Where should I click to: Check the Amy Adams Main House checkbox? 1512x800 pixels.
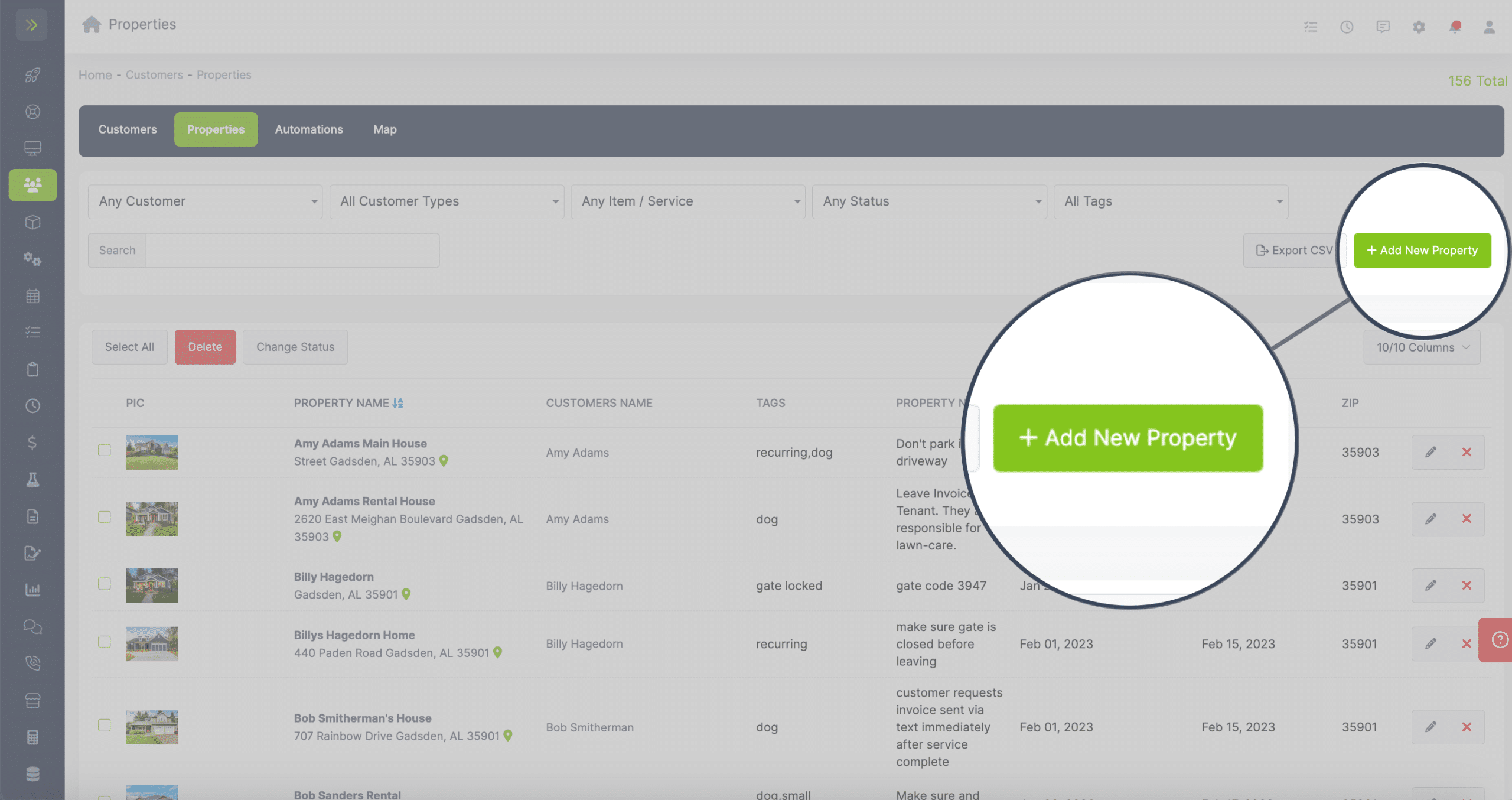pos(105,450)
